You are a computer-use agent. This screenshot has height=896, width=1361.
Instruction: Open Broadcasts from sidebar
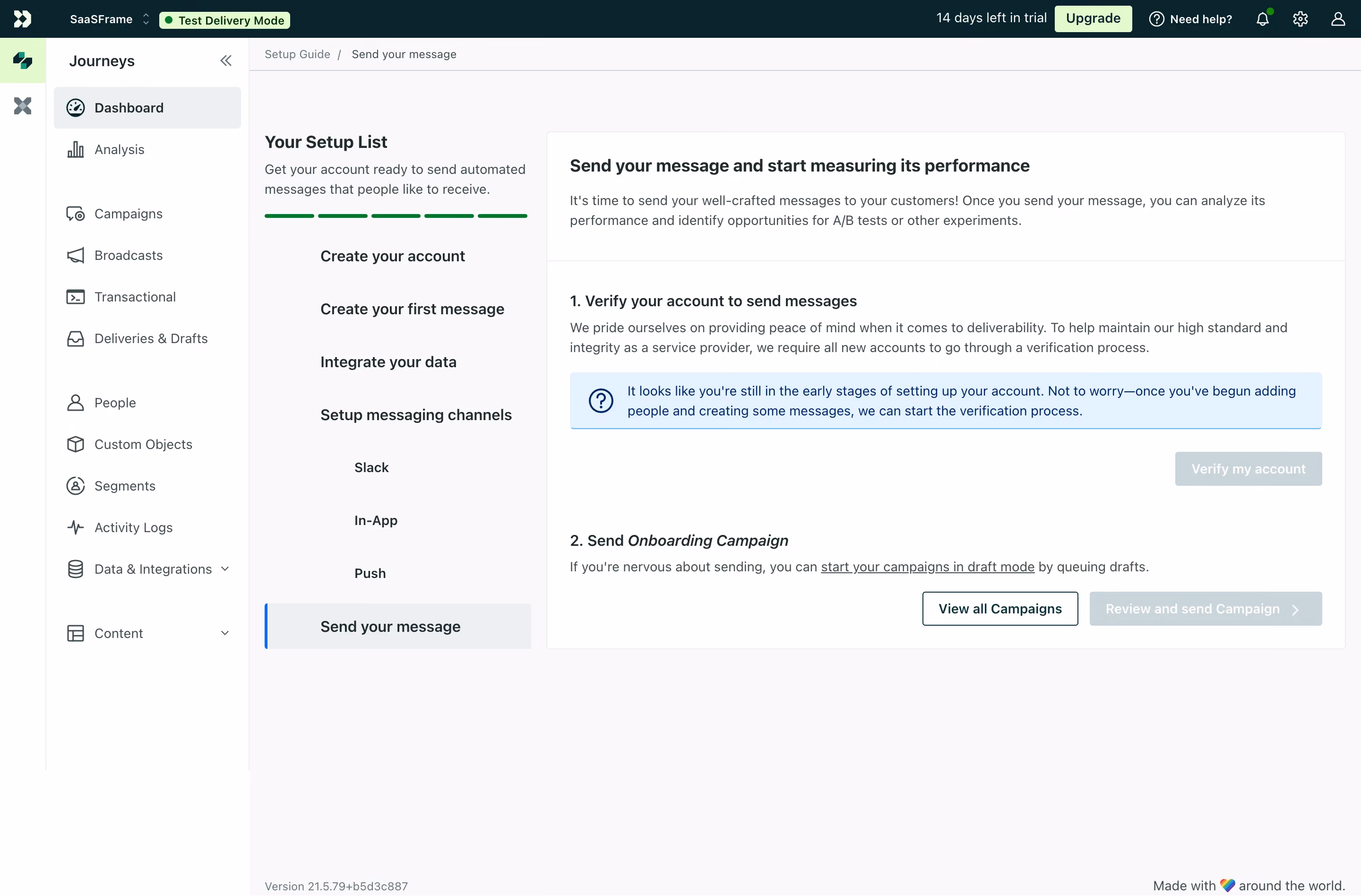pyautogui.click(x=147, y=256)
